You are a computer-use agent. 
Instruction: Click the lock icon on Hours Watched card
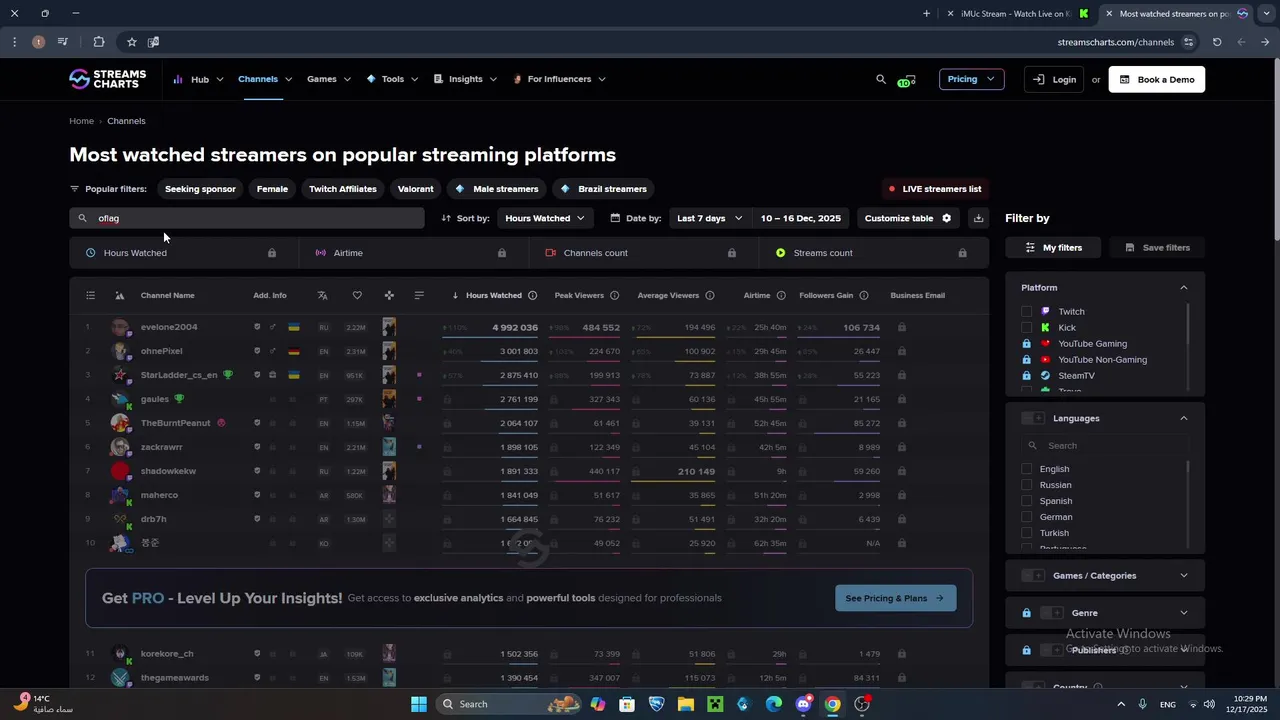(272, 253)
